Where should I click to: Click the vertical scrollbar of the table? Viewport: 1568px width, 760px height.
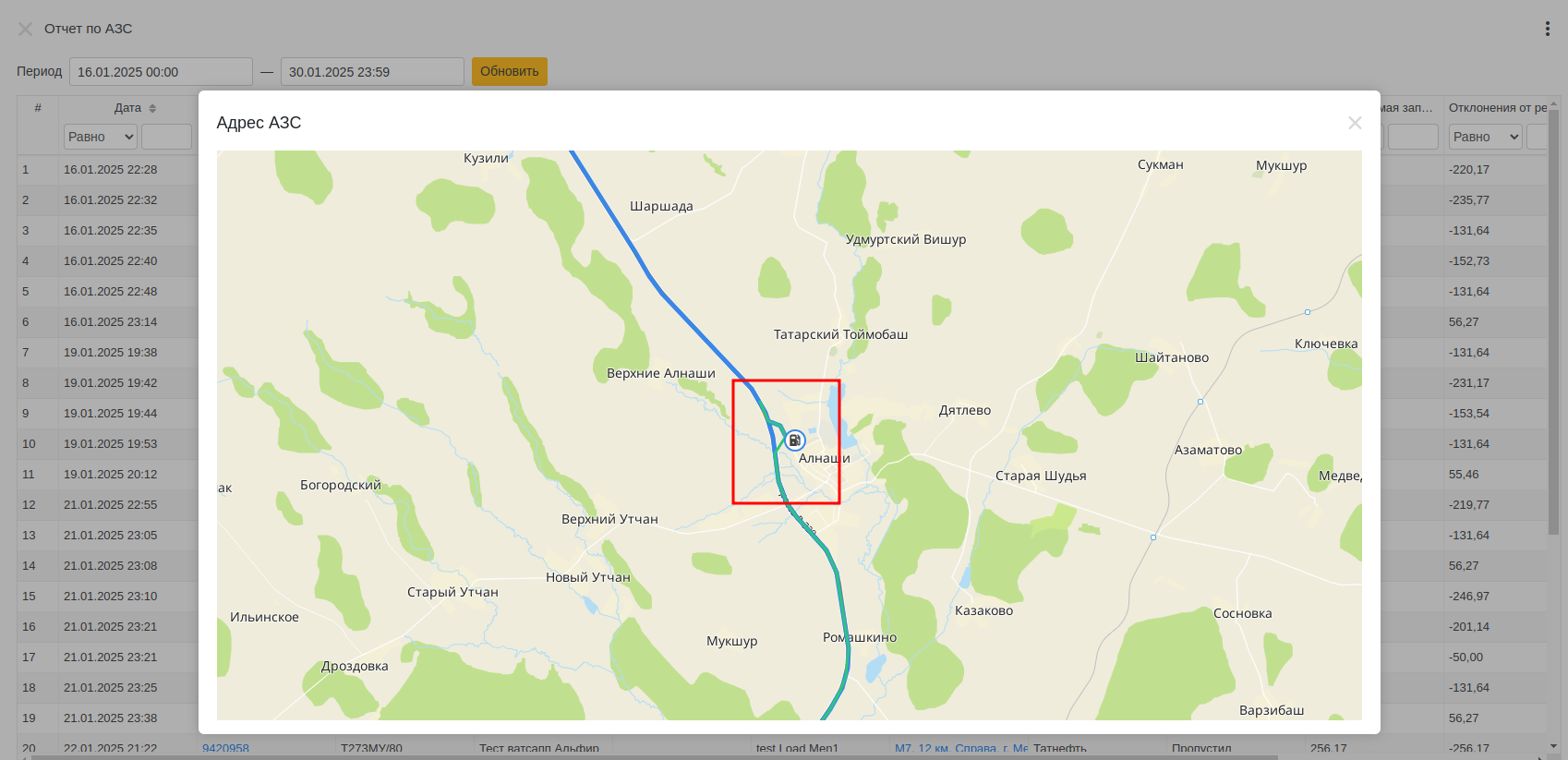pyautogui.click(x=1553, y=323)
